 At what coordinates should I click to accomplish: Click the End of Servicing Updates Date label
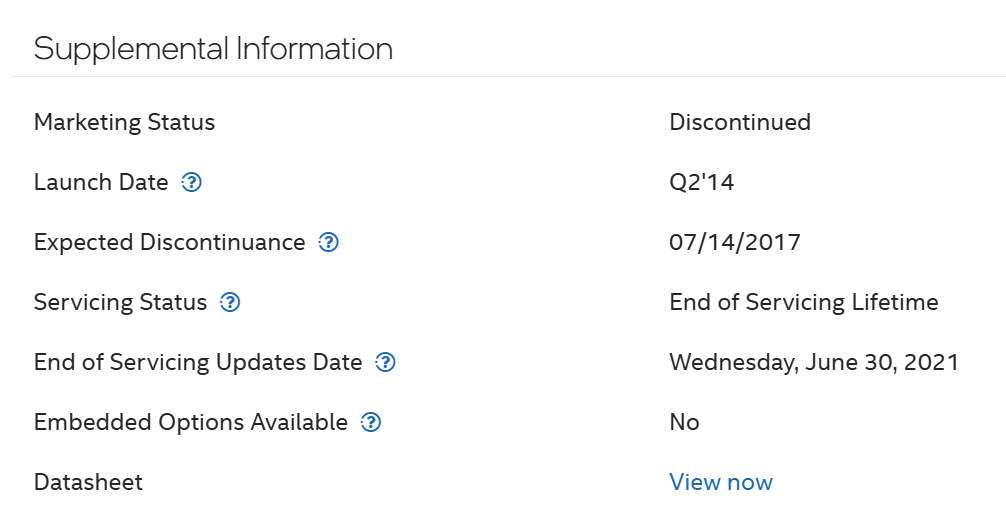(x=198, y=363)
